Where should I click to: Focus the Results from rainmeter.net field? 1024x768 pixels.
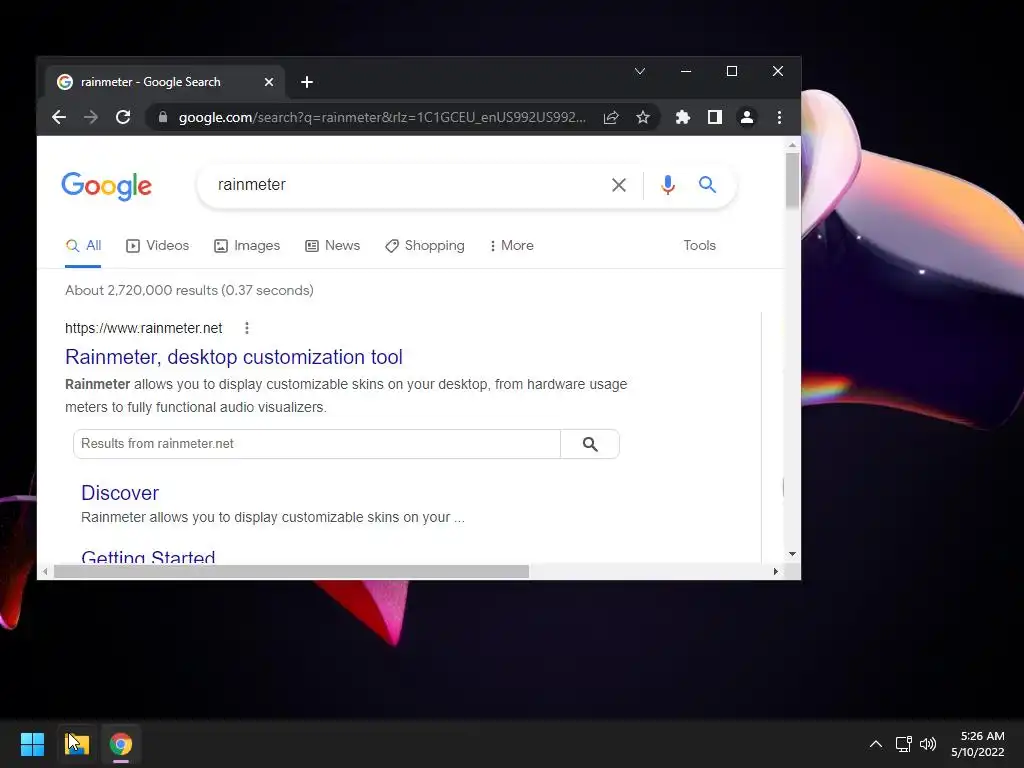(317, 444)
